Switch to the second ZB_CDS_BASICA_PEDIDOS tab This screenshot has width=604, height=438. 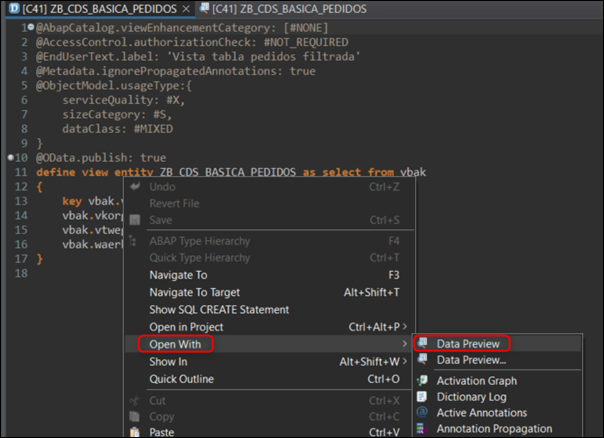point(283,8)
